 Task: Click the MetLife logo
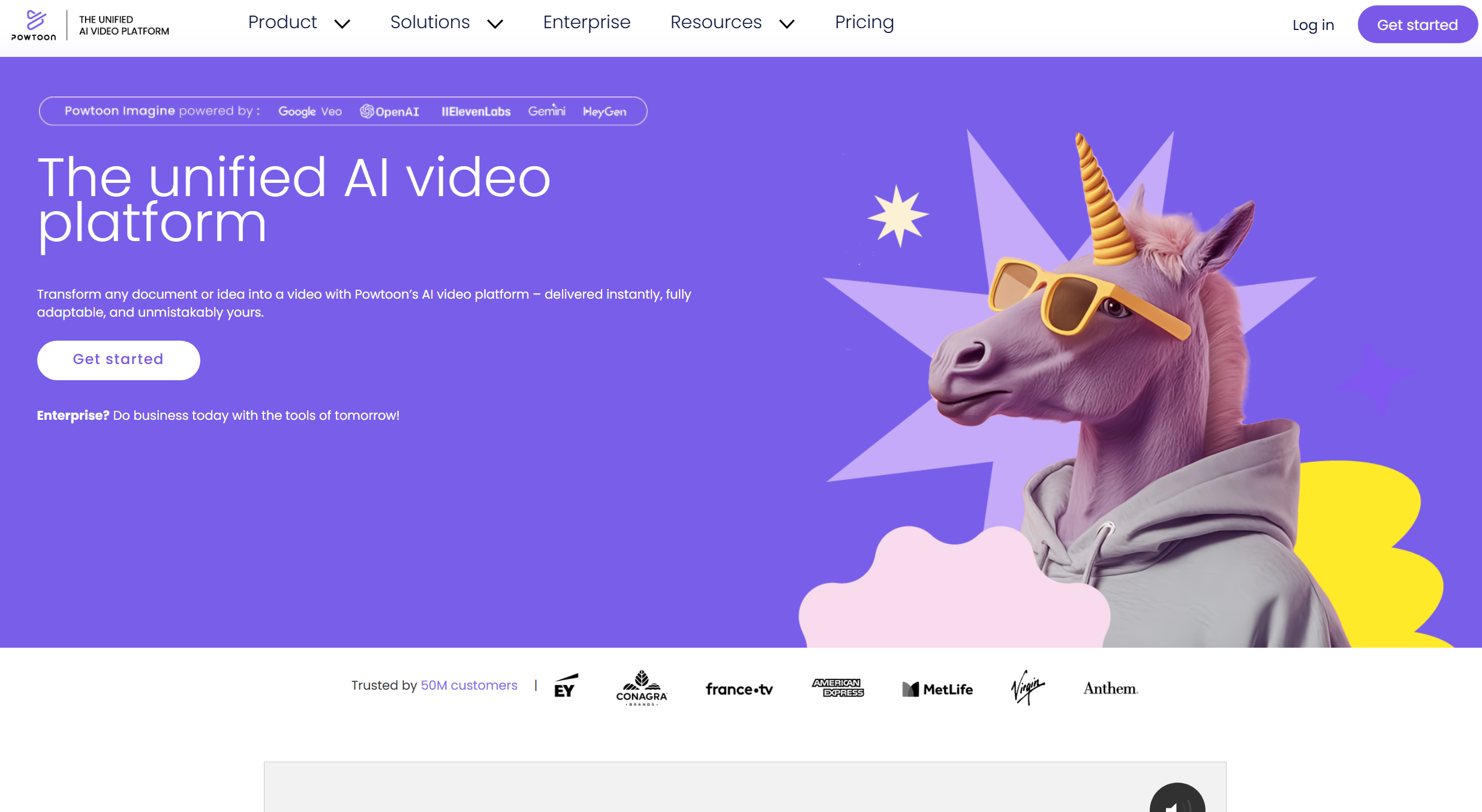pyautogui.click(x=937, y=690)
